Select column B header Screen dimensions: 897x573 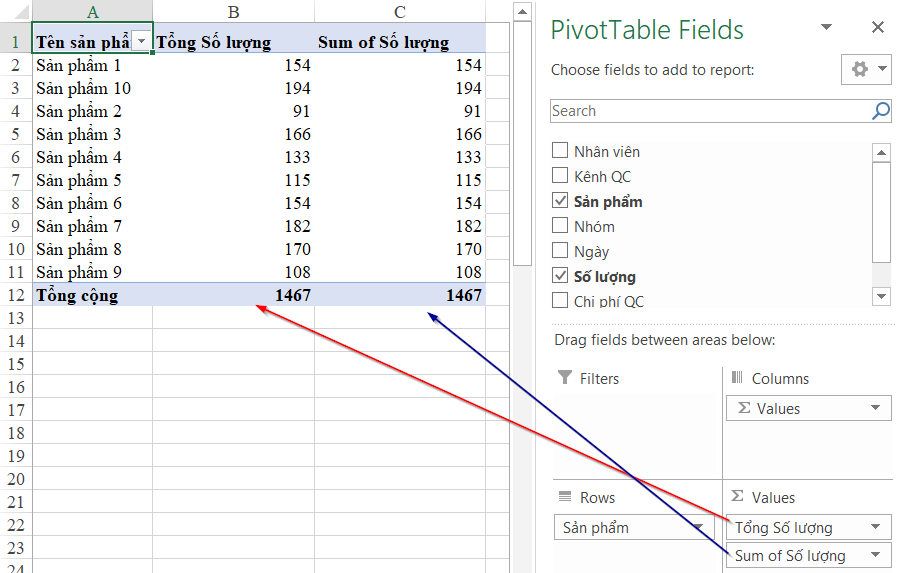pos(233,12)
